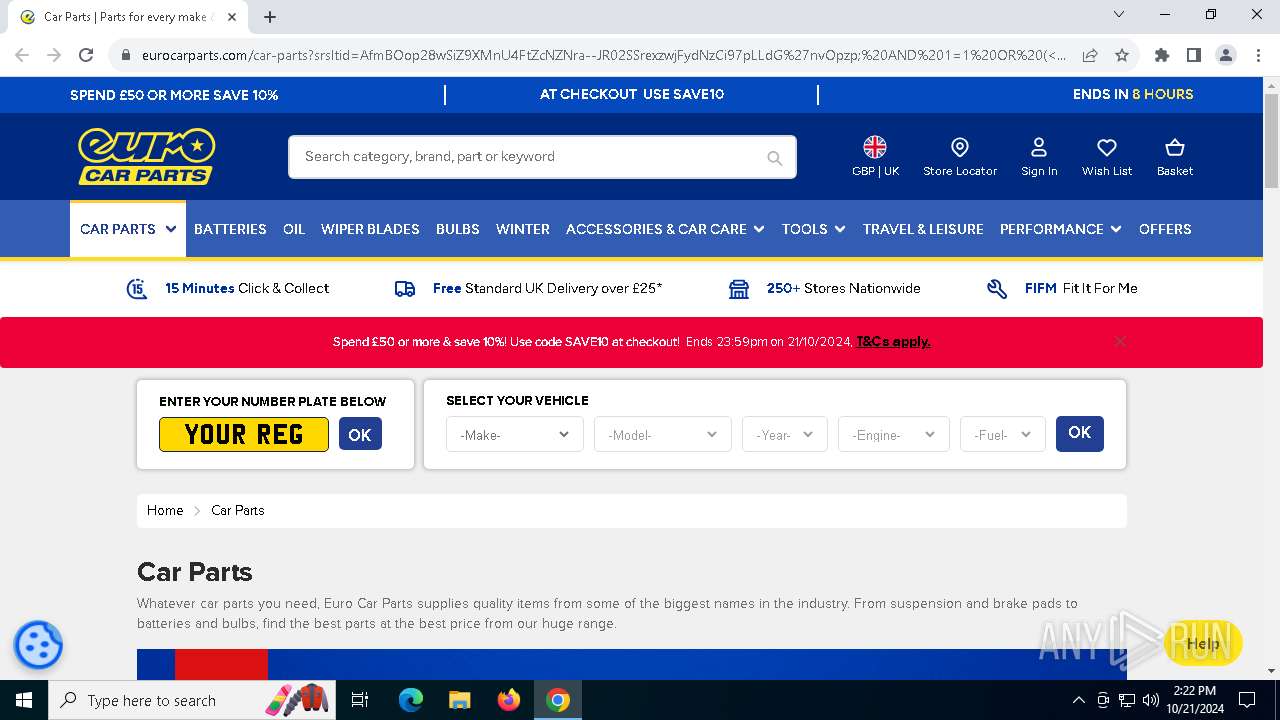
Task: Open the Bulbs menu item
Action: point(458,229)
